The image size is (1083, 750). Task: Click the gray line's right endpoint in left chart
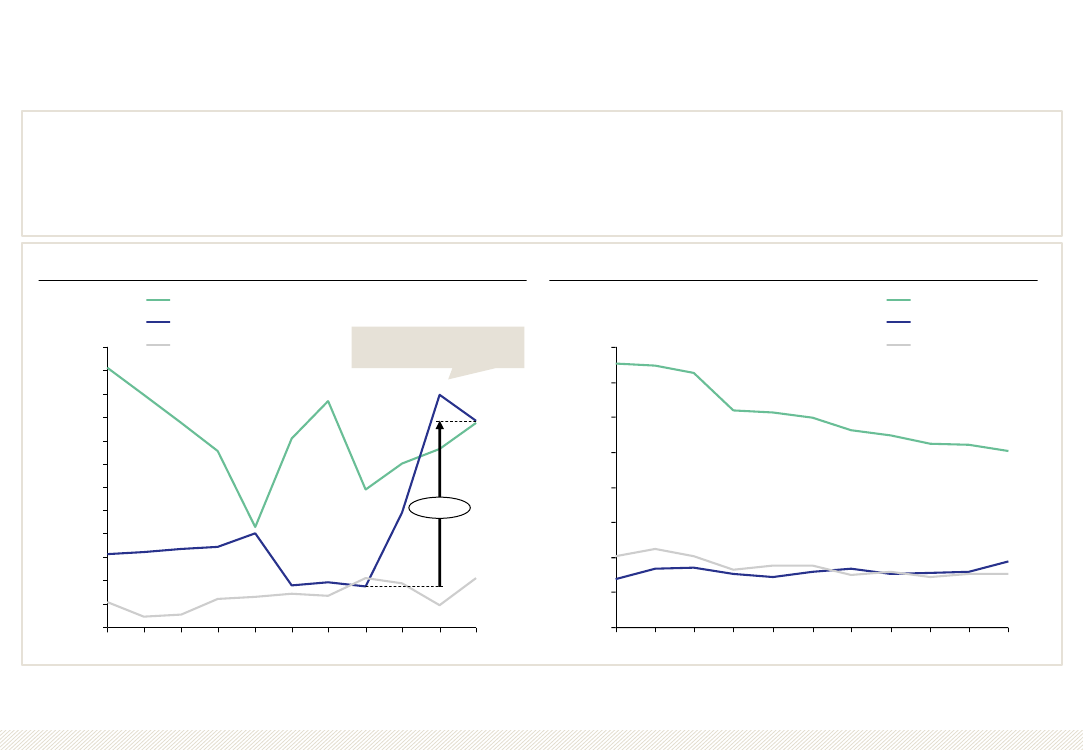(476, 579)
